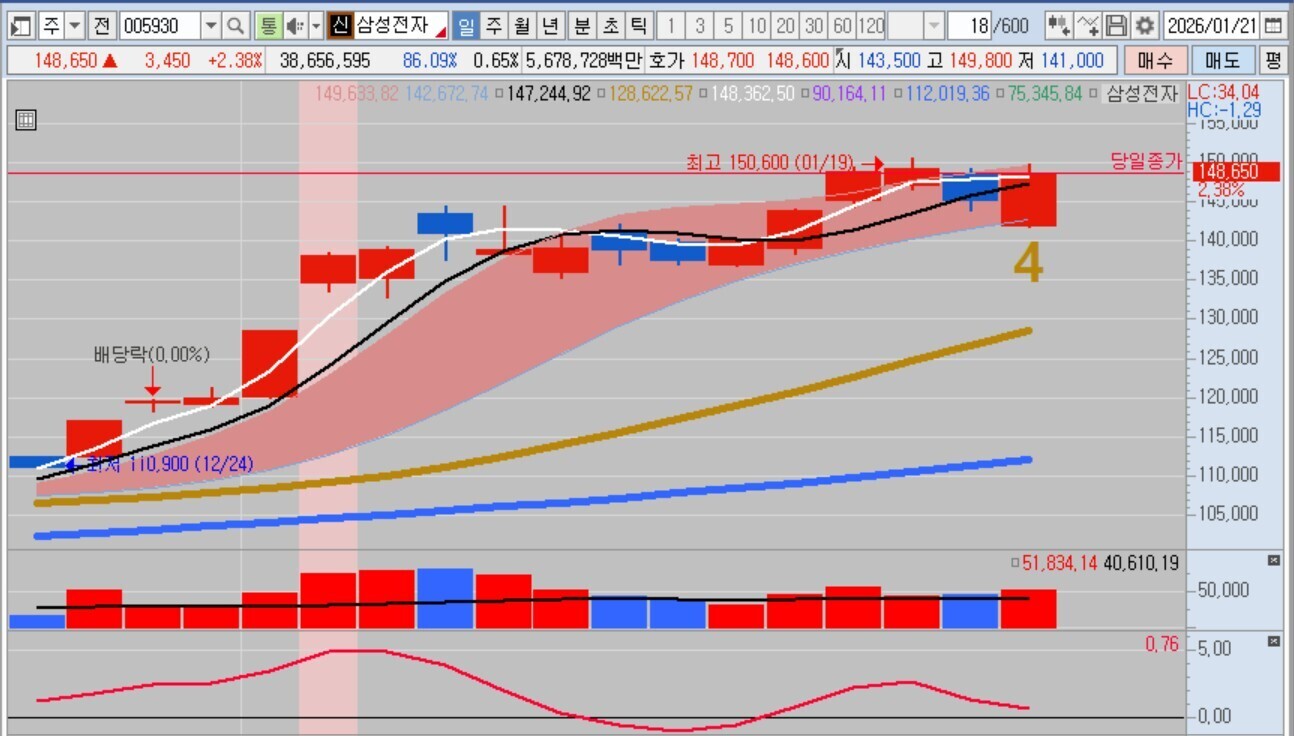Save chart with the floppy disk icon
This screenshot has height=736, width=1294.
pos(1117,25)
